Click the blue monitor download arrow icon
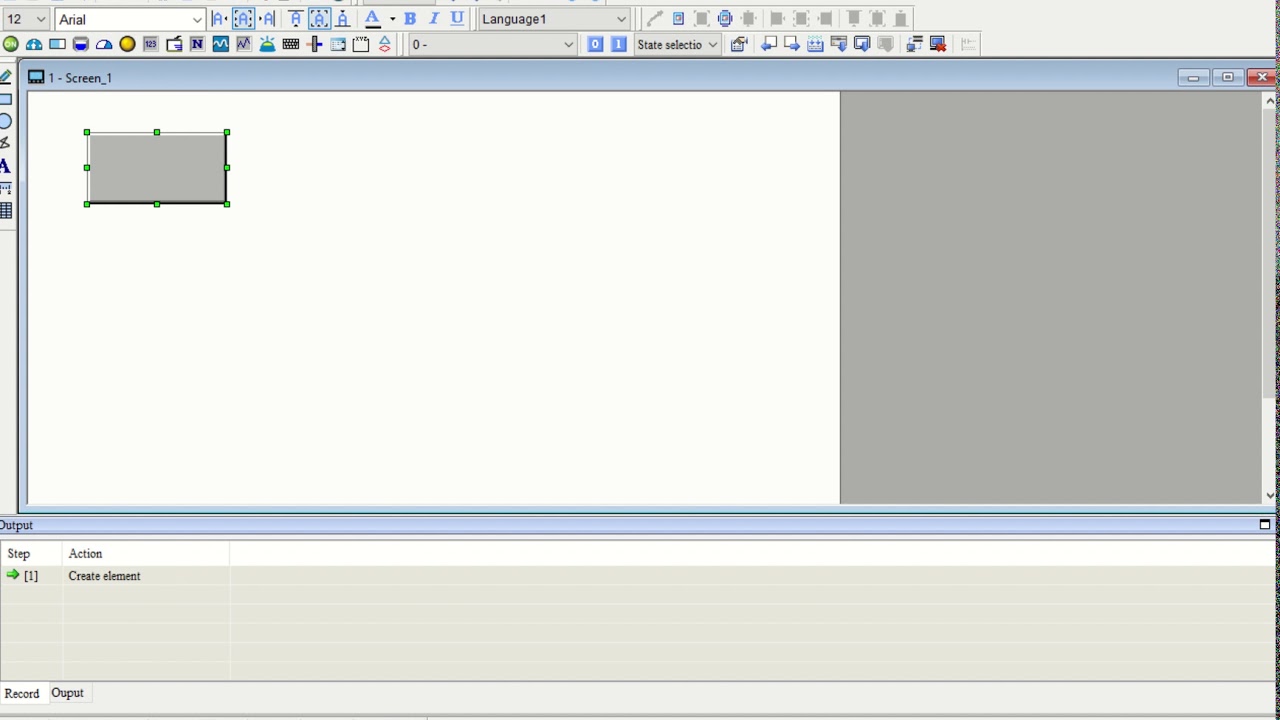The height and width of the screenshot is (720, 1280). (x=862, y=44)
